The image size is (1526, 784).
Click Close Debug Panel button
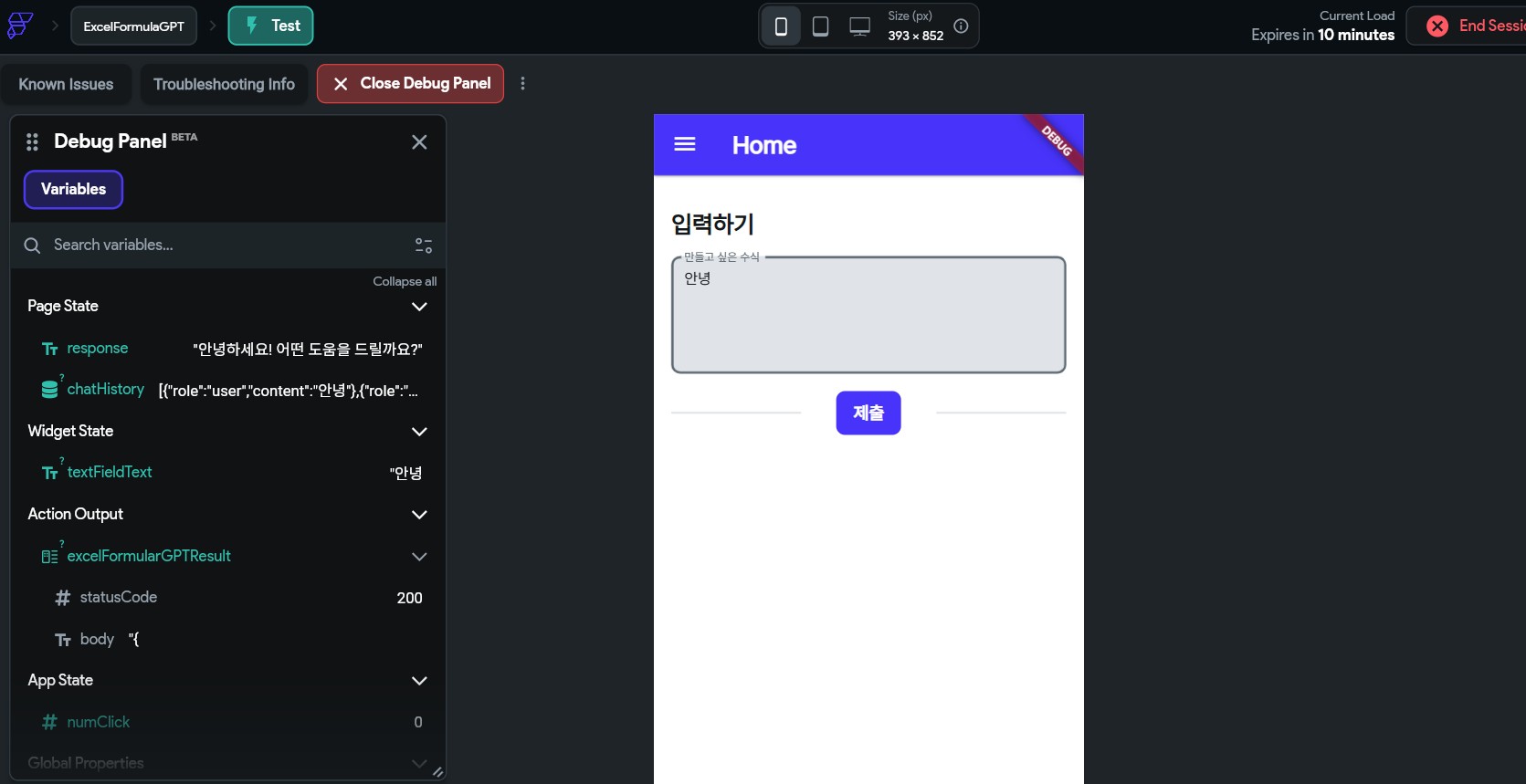click(410, 84)
